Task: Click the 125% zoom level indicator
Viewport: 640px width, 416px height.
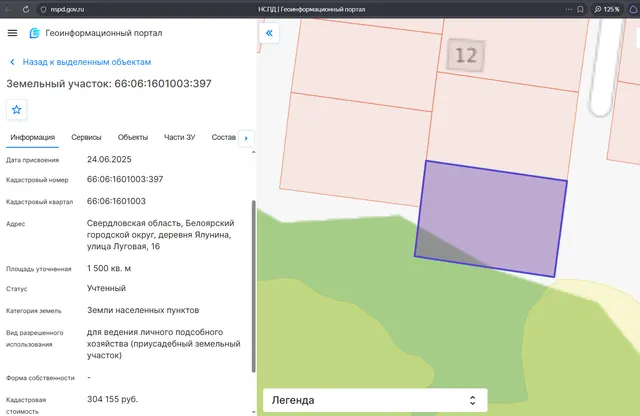Action: [x=607, y=9]
